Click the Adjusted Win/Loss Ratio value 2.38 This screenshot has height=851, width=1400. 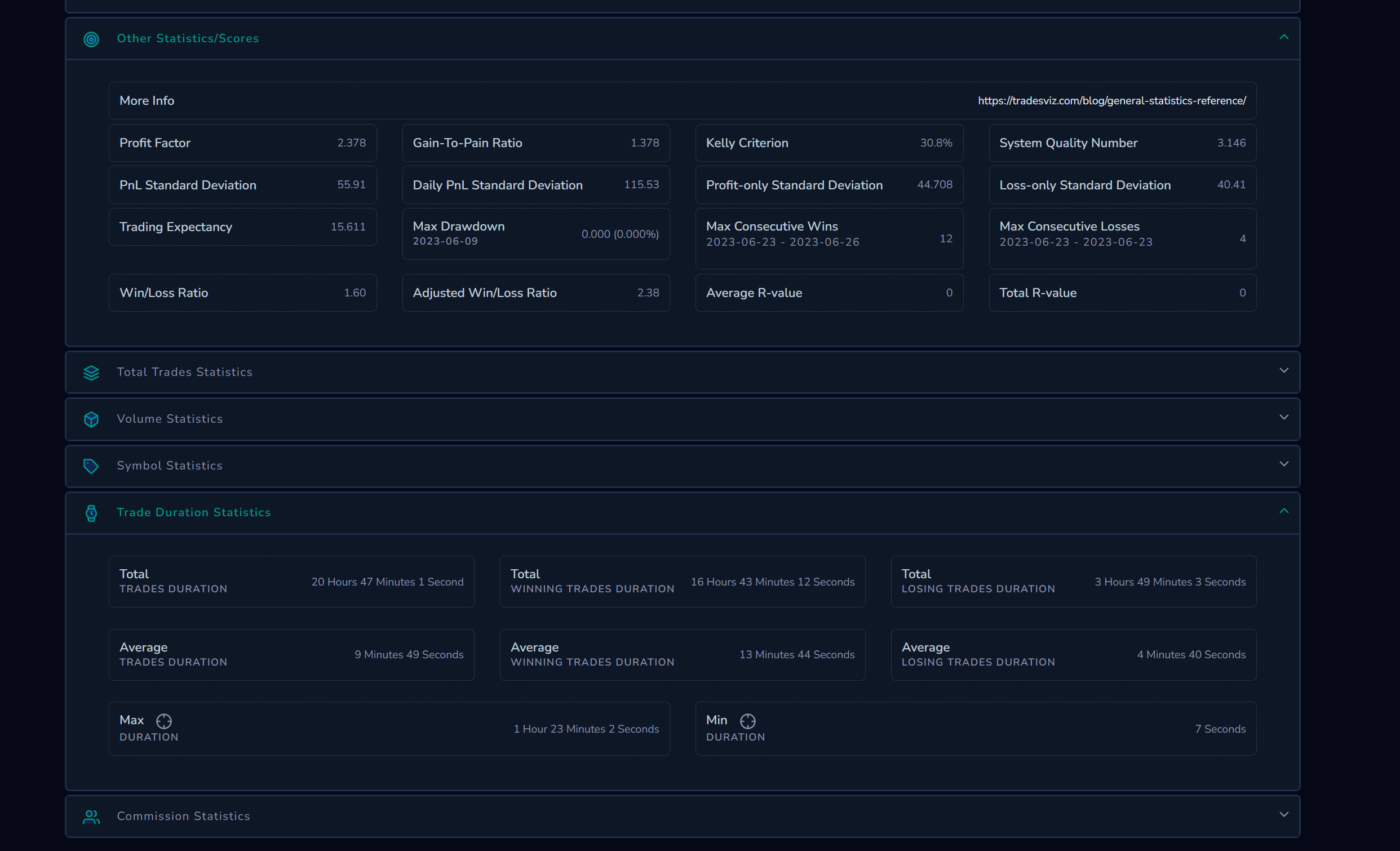point(648,292)
